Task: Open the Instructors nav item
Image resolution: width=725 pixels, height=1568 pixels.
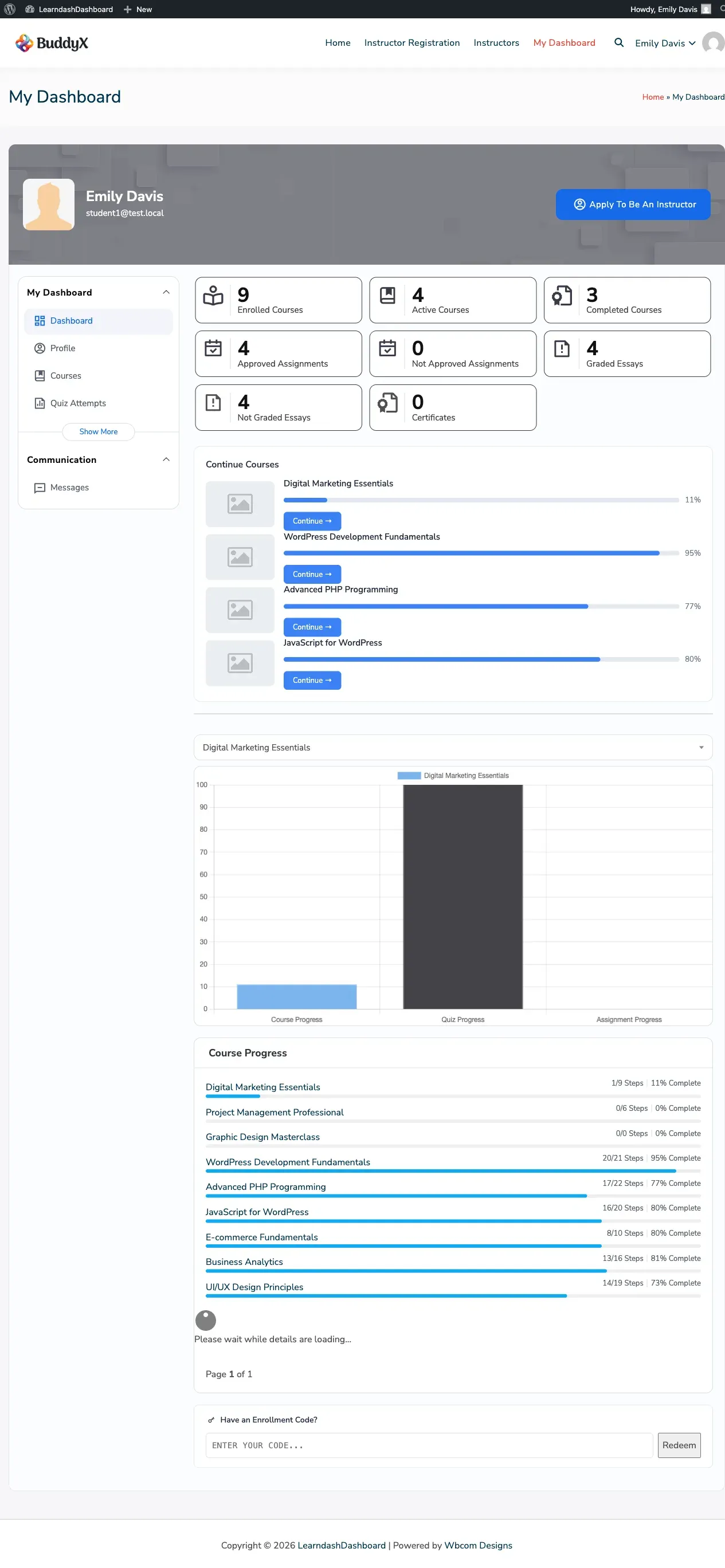Action: (x=496, y=42)
